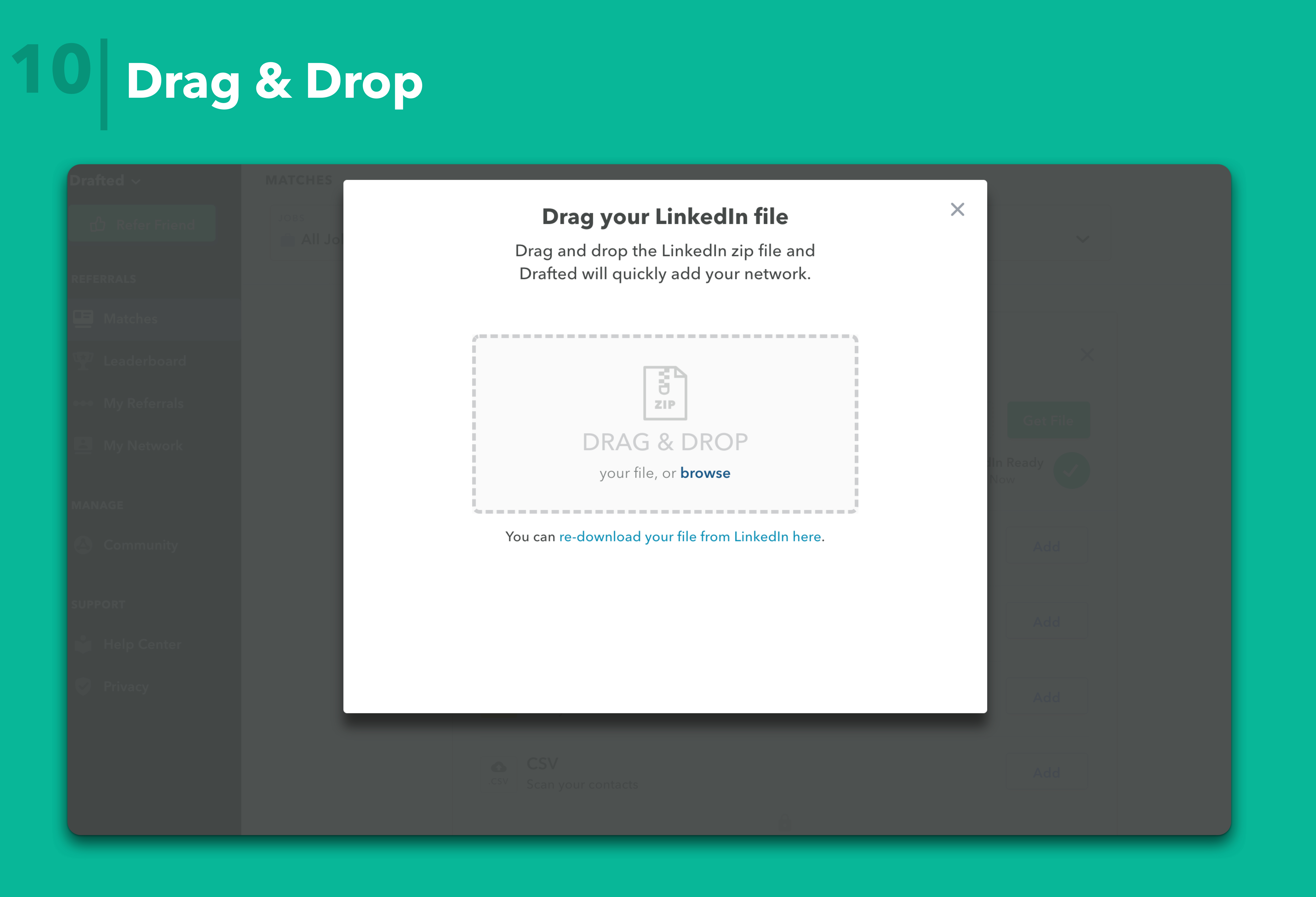The height and width of the screenshot is (897, 1316).
Task: Click the Help Center icon
Action: 83,644
